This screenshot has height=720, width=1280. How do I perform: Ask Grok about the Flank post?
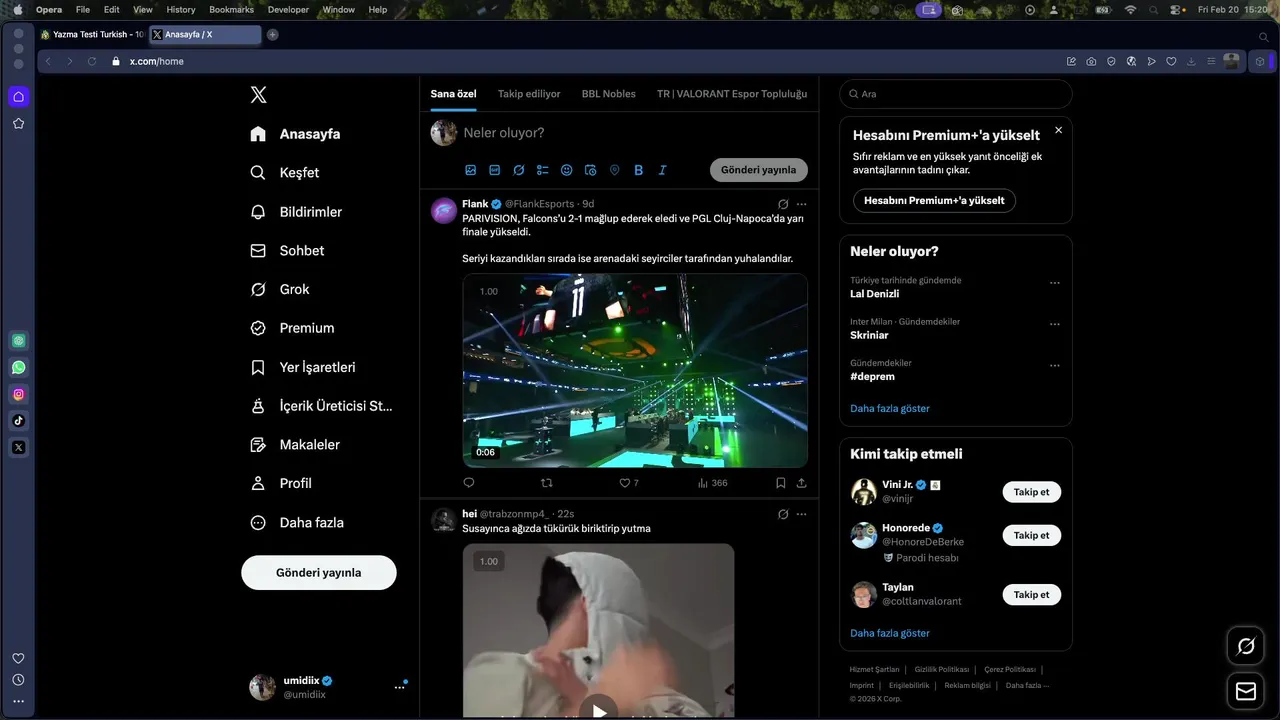(x=783, y=204)
